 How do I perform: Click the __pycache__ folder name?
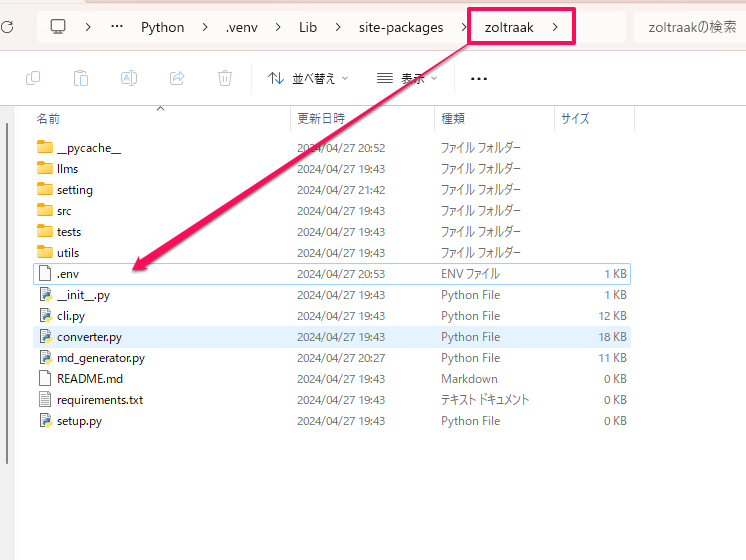click(89, 148)
